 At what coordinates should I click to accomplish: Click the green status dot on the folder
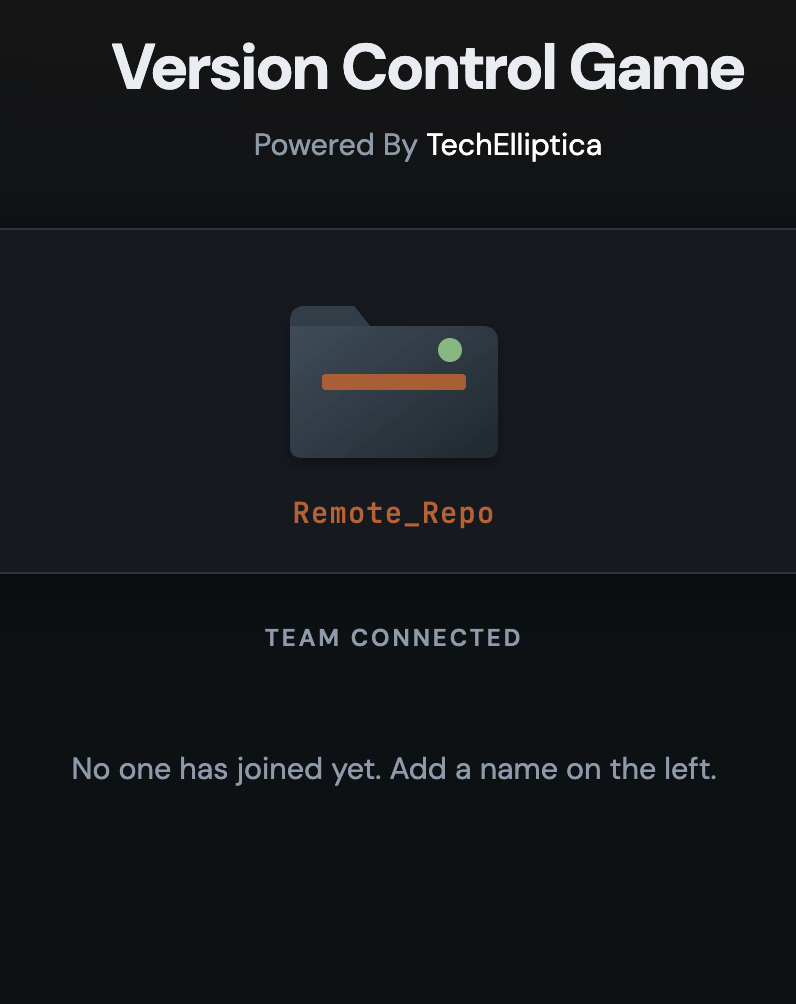coord(450,350)
